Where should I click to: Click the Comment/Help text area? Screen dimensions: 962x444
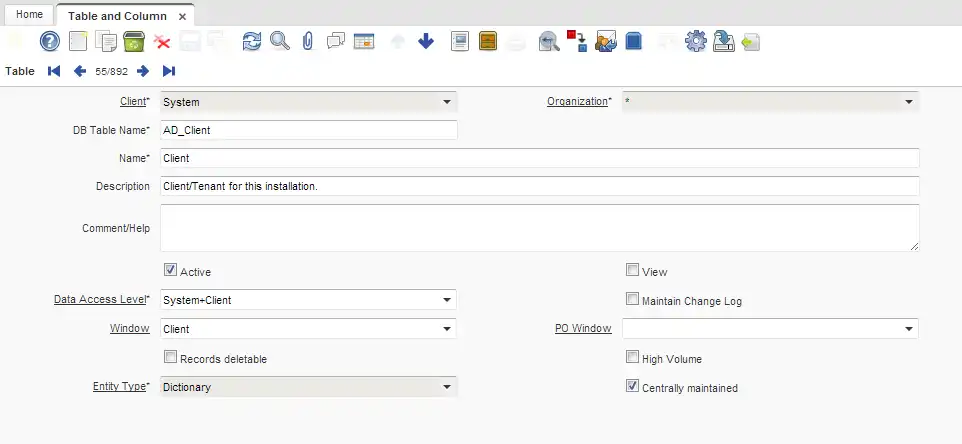coord(540,228)
